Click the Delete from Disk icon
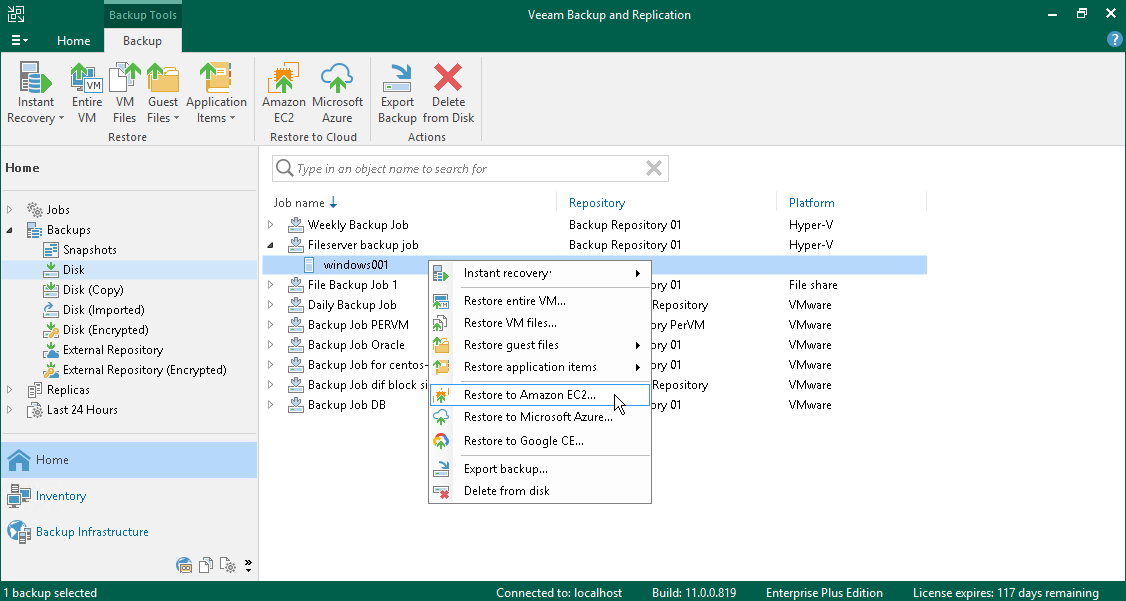 (x=448, y=90)
